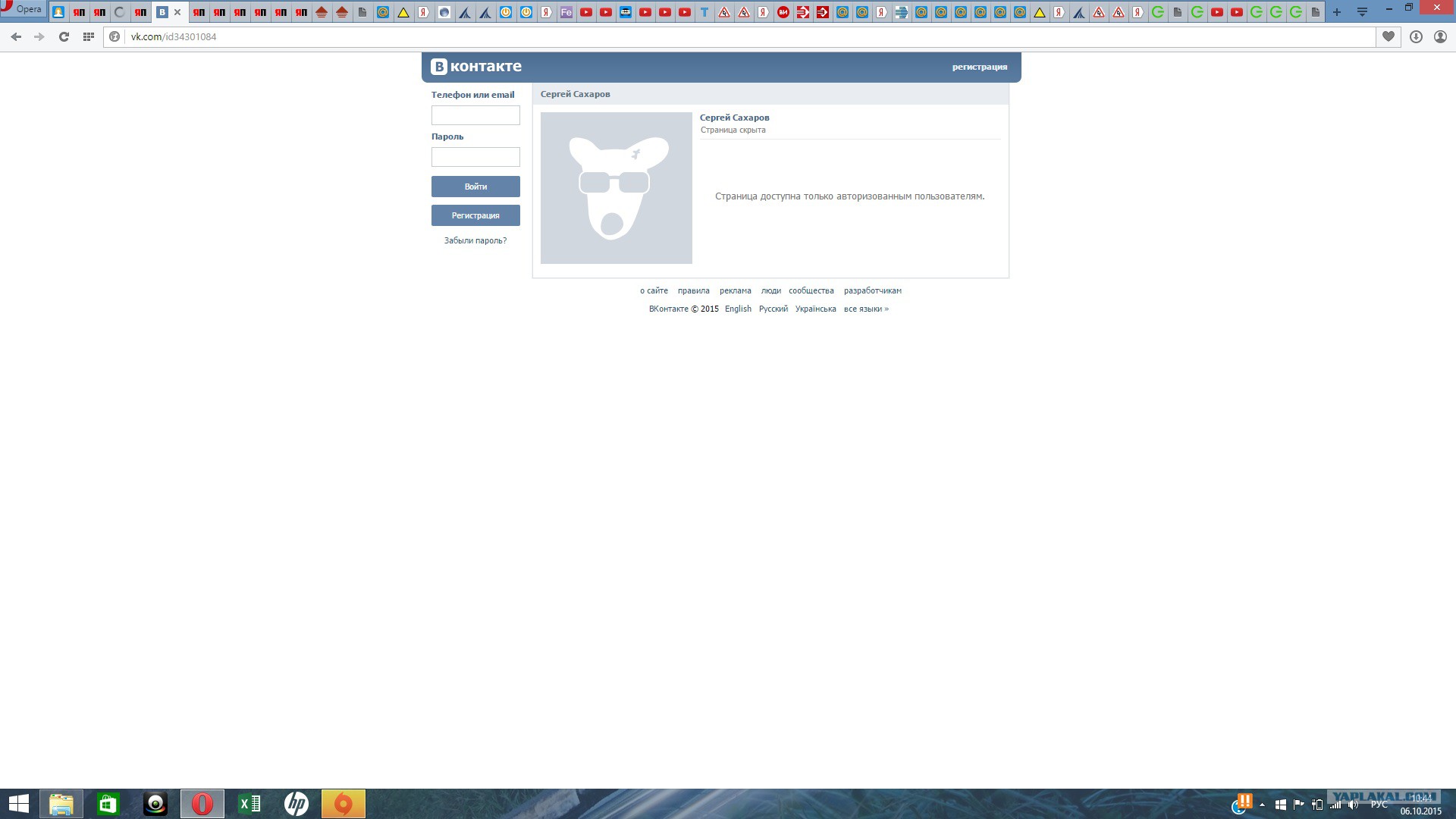Switch to the tab that is still loading
1456x819 pixels.
click(120, 12)
